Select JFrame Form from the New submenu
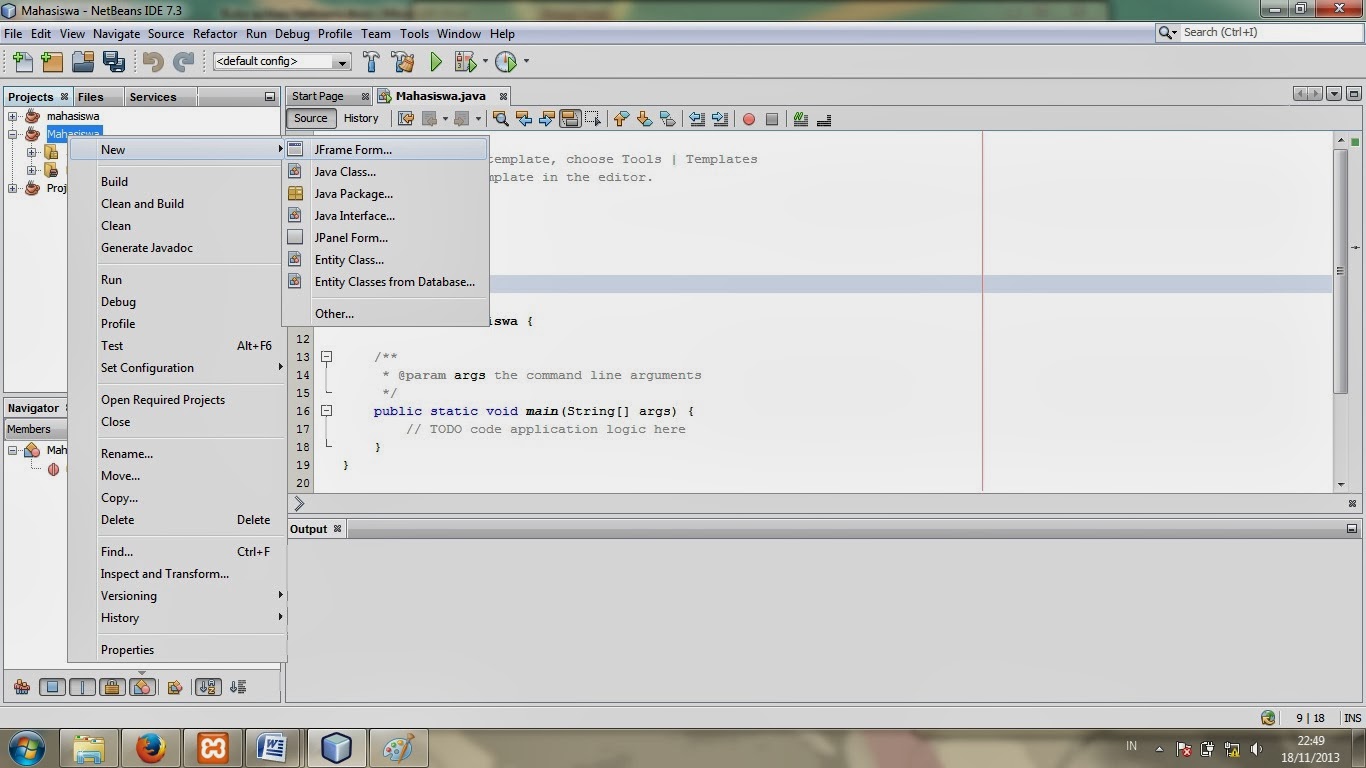 pos(353,149)
